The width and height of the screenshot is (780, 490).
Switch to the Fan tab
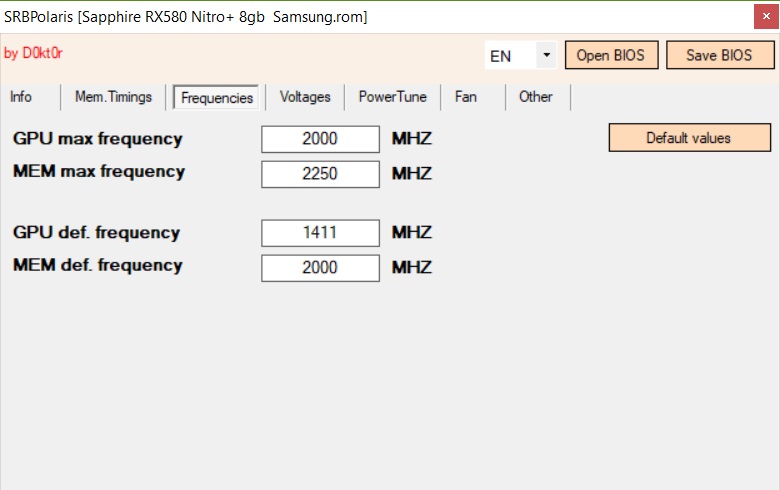pos(466,97)
